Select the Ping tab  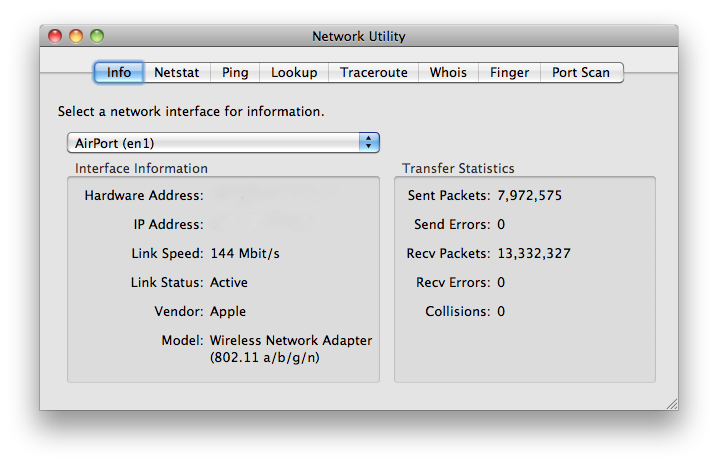tap(235, 72)
